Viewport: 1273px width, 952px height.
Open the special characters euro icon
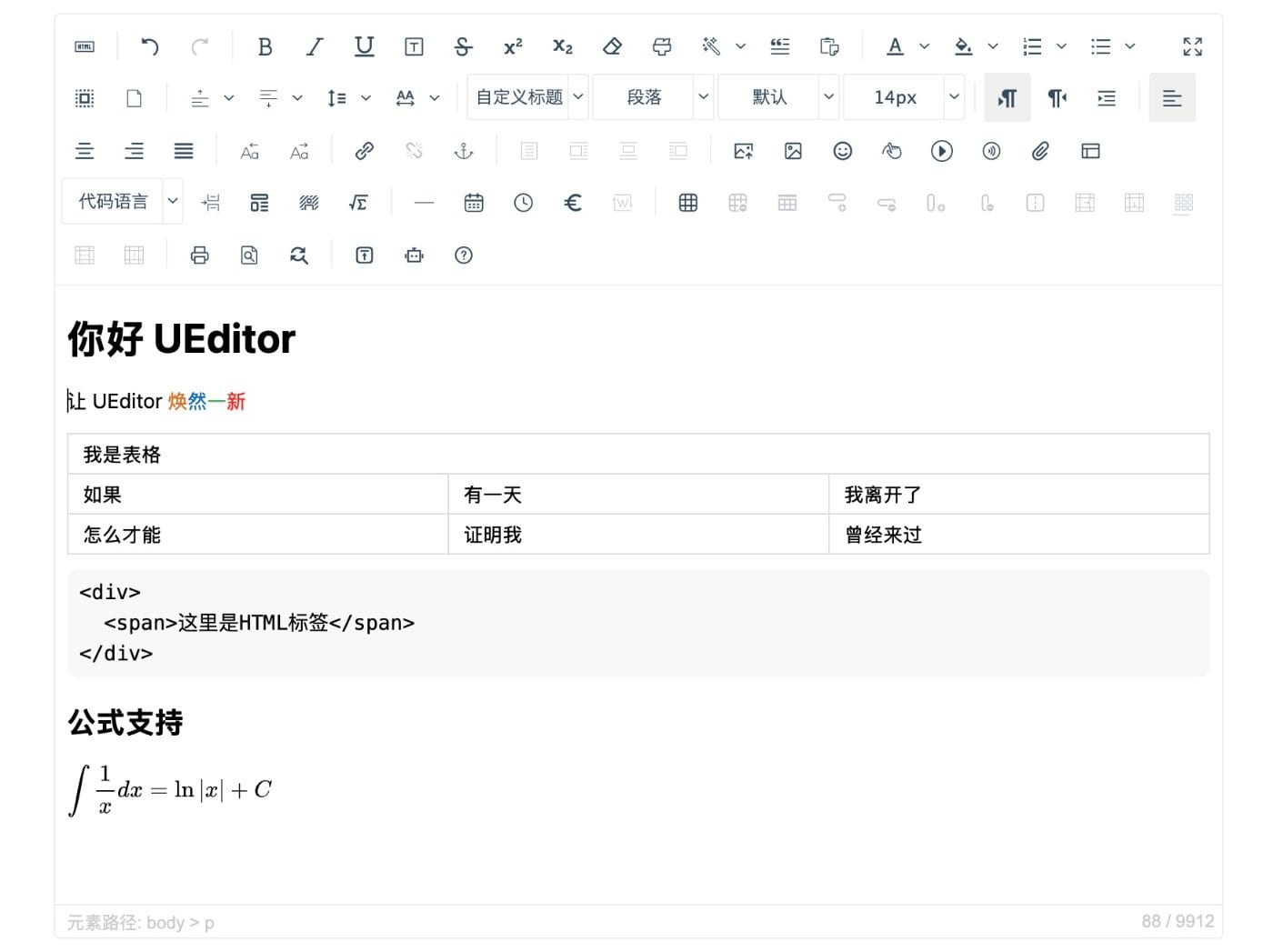pos(573,203)
